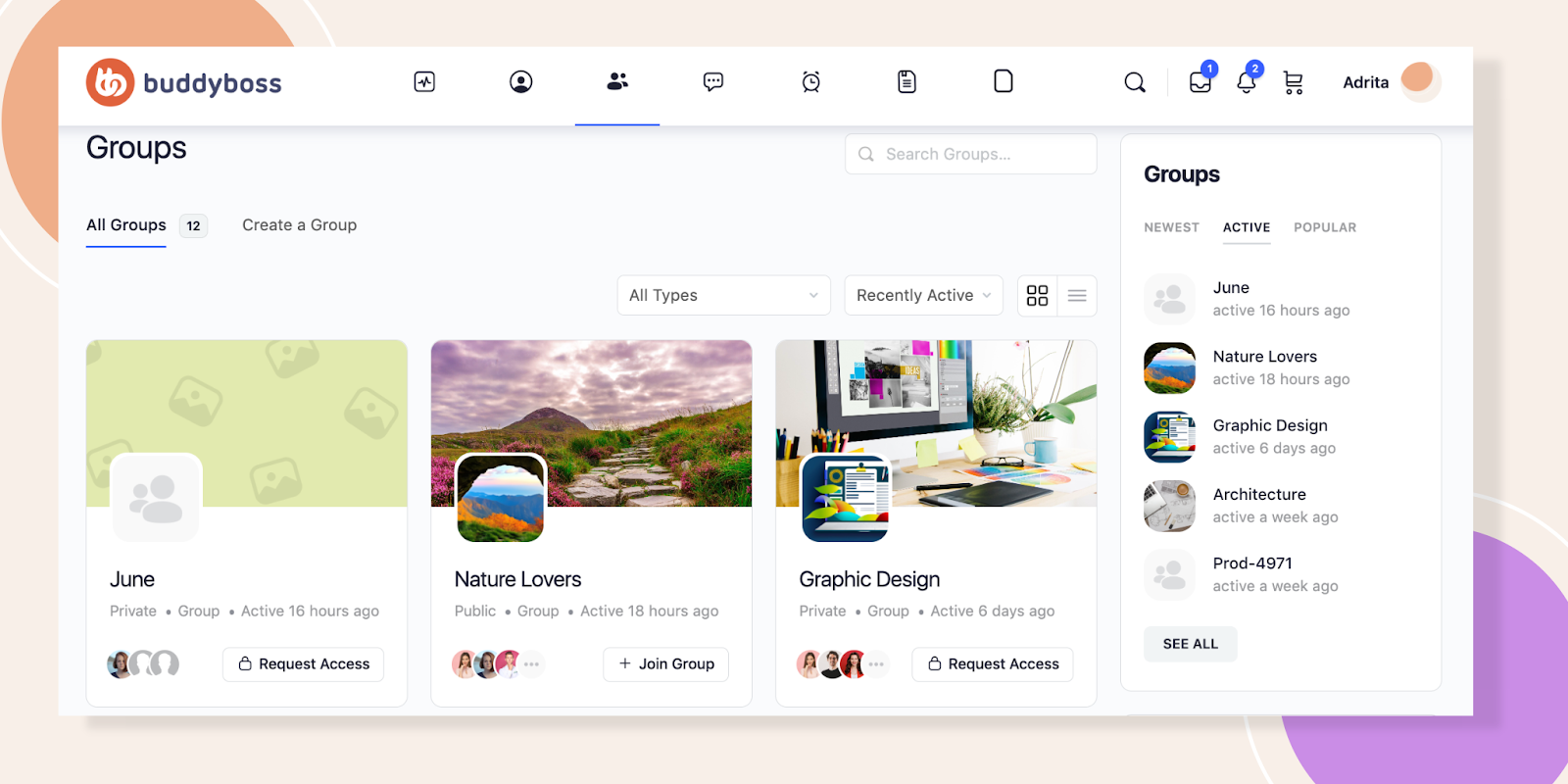The height and width of the screenshot is (784, 1568).
Task: Click Join Group on Nature Lovers
Action: coord(666,664)
